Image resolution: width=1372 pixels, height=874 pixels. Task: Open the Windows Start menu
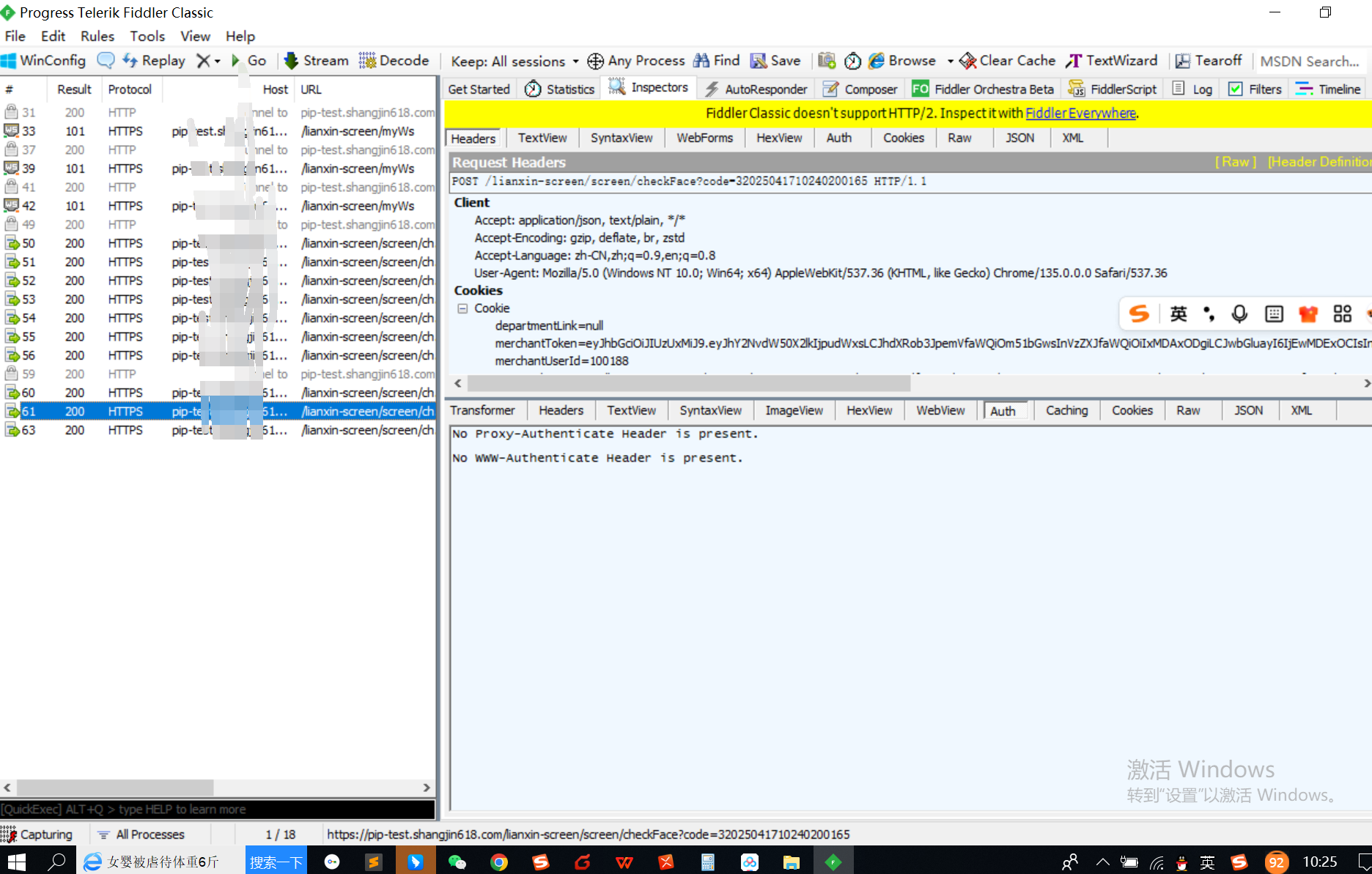(16, 862)
